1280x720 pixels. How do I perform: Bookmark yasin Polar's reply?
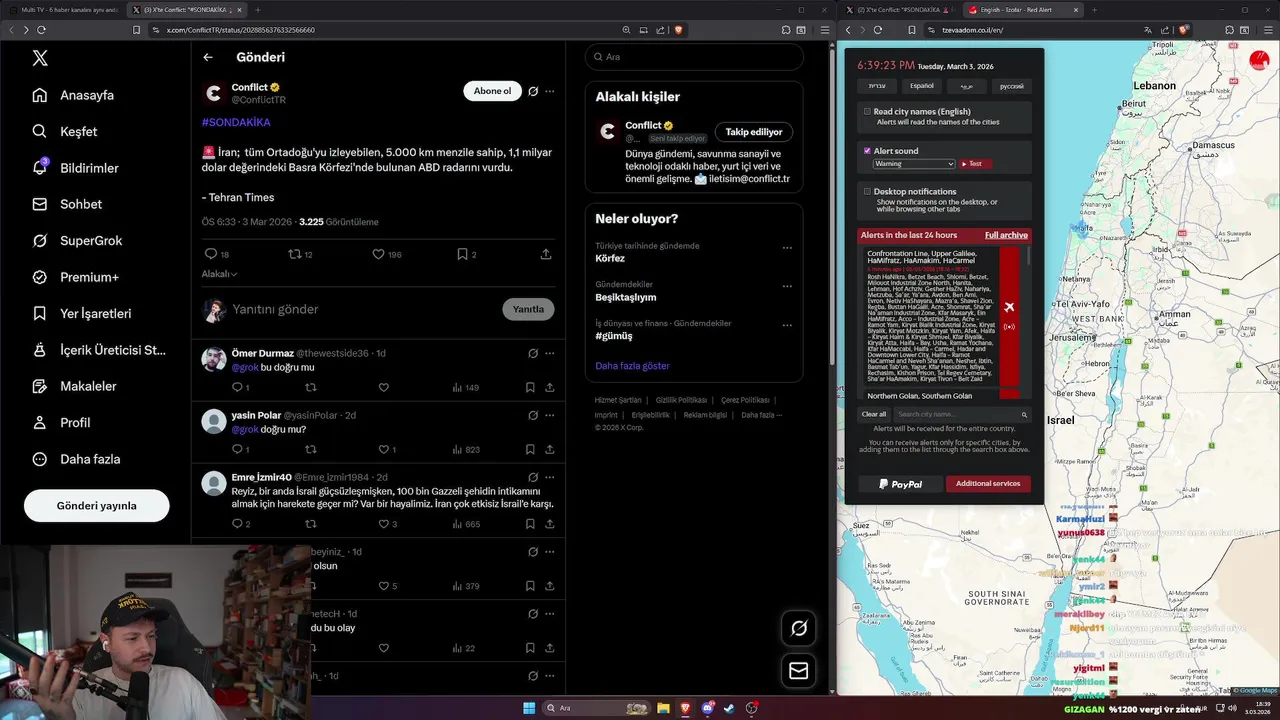point(530,449)
